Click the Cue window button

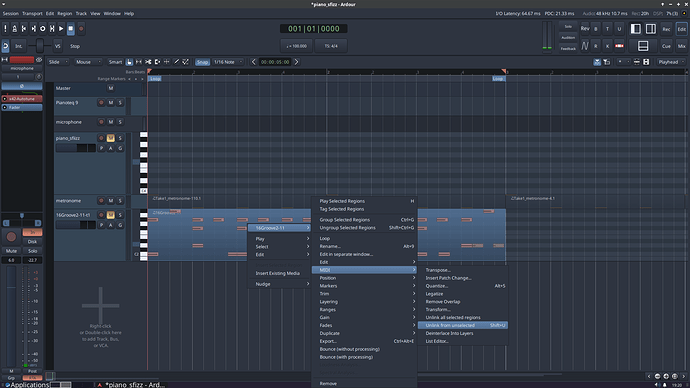click(667, 46)
